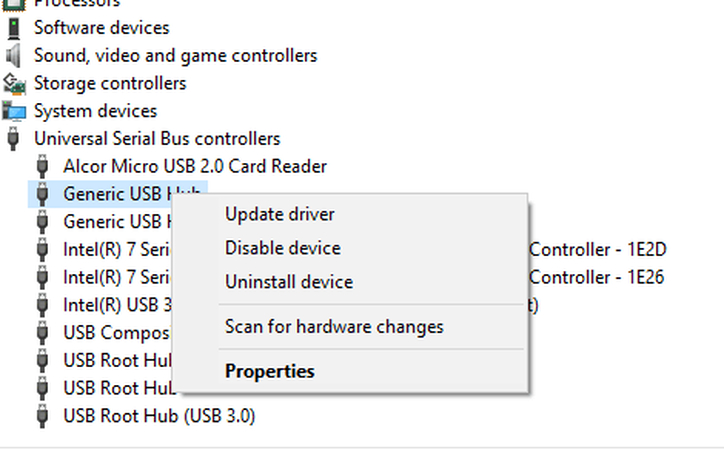Select Disable device in context menu
This screenshot has height=450, width=724.
283,248
